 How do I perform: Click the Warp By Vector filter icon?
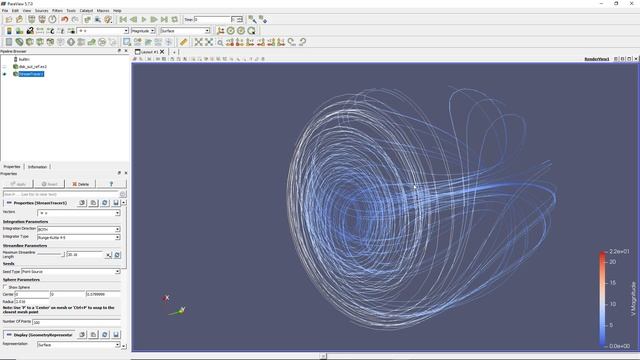(x=91, y=42)
